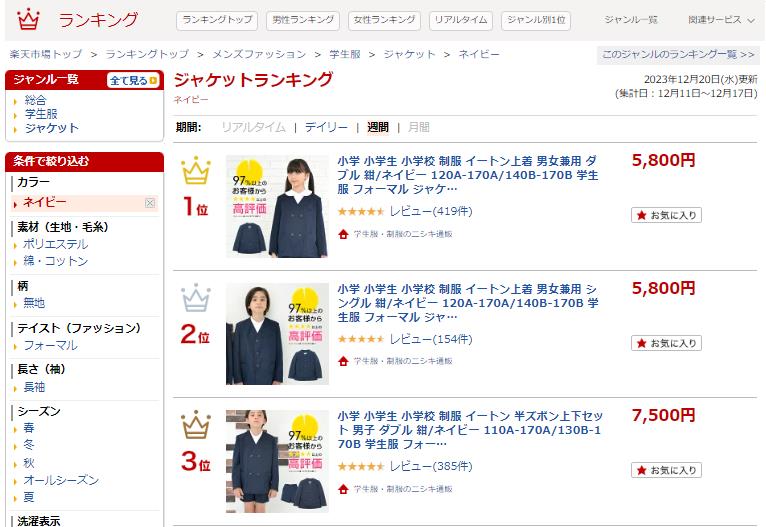
Task: Click star rating of second product
Action: [361, 339]
